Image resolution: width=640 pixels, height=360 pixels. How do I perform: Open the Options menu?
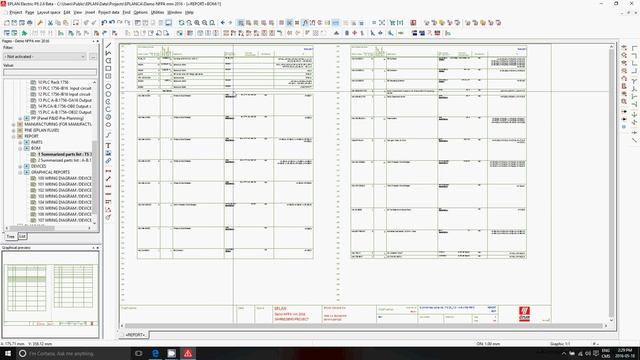pos(140,13)
